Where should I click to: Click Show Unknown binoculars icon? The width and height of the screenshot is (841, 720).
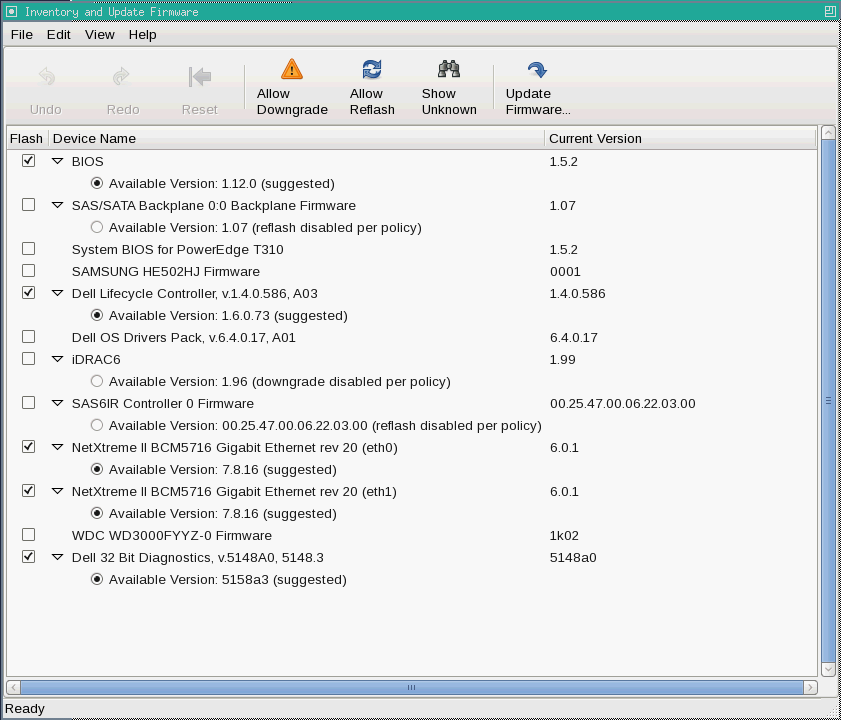point(449,69)
